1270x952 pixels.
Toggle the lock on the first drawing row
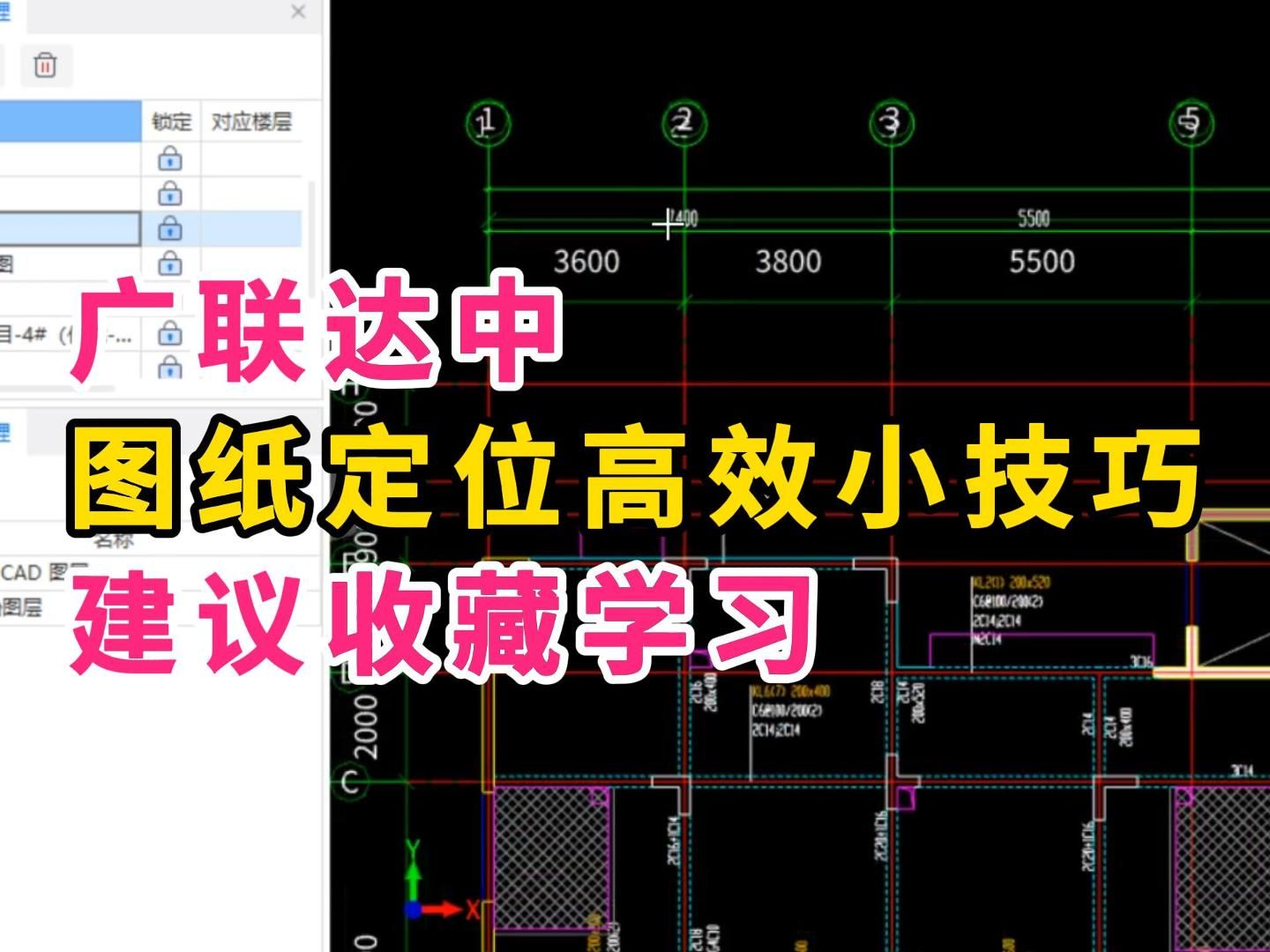click(170, 160)
